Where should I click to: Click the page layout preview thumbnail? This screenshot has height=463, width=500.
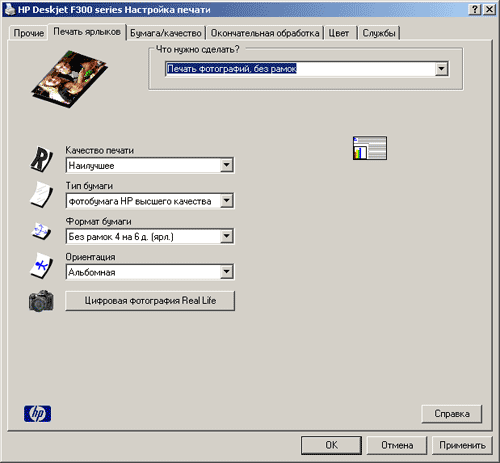click(370, 148)
